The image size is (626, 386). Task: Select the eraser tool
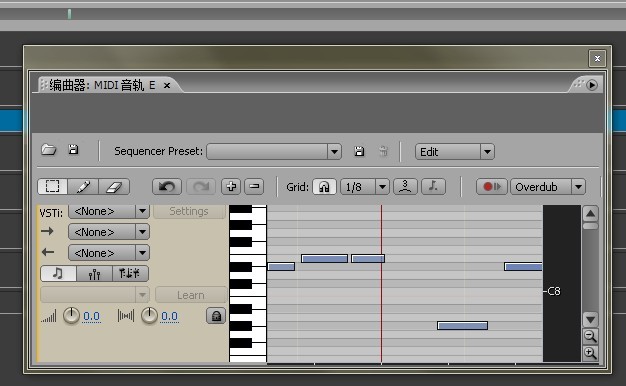[x=114, y=186]
